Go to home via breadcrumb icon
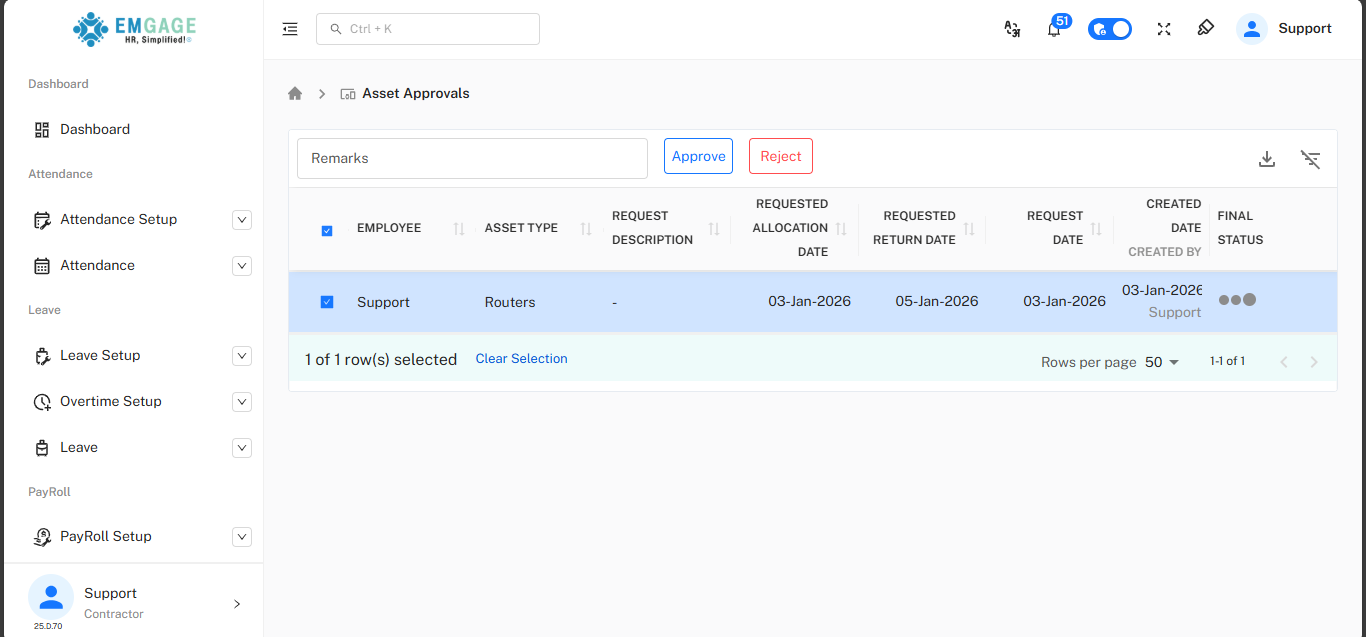 click(295, 94)
